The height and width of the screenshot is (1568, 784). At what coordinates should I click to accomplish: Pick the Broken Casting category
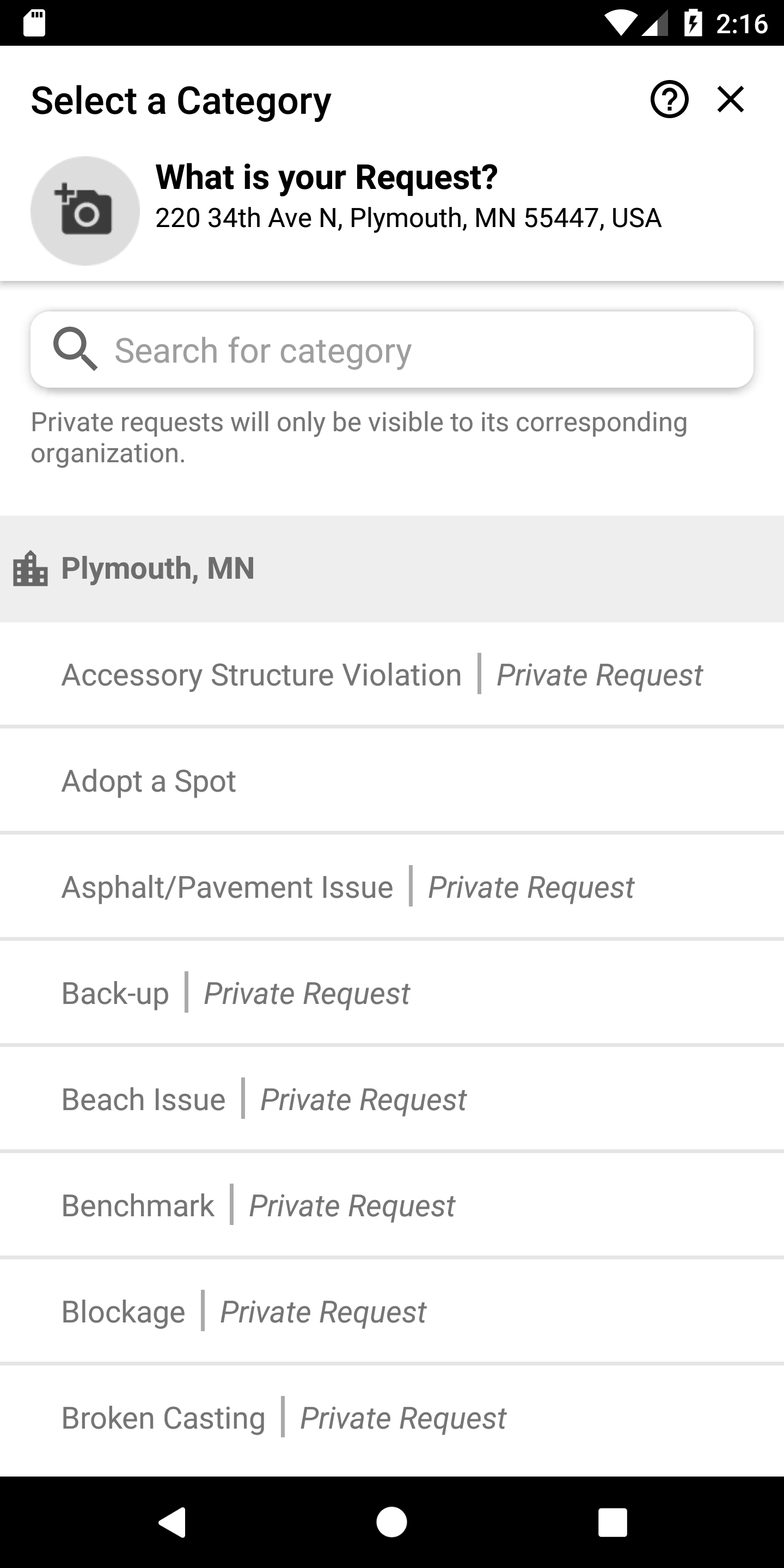tap(392, 1418)
